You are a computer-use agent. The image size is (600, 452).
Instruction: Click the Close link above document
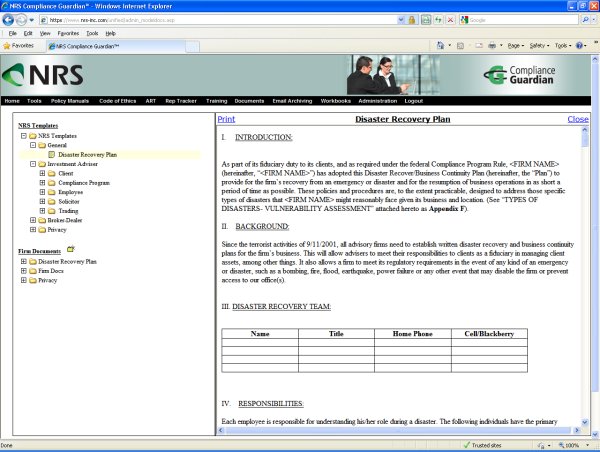[578, 119]
